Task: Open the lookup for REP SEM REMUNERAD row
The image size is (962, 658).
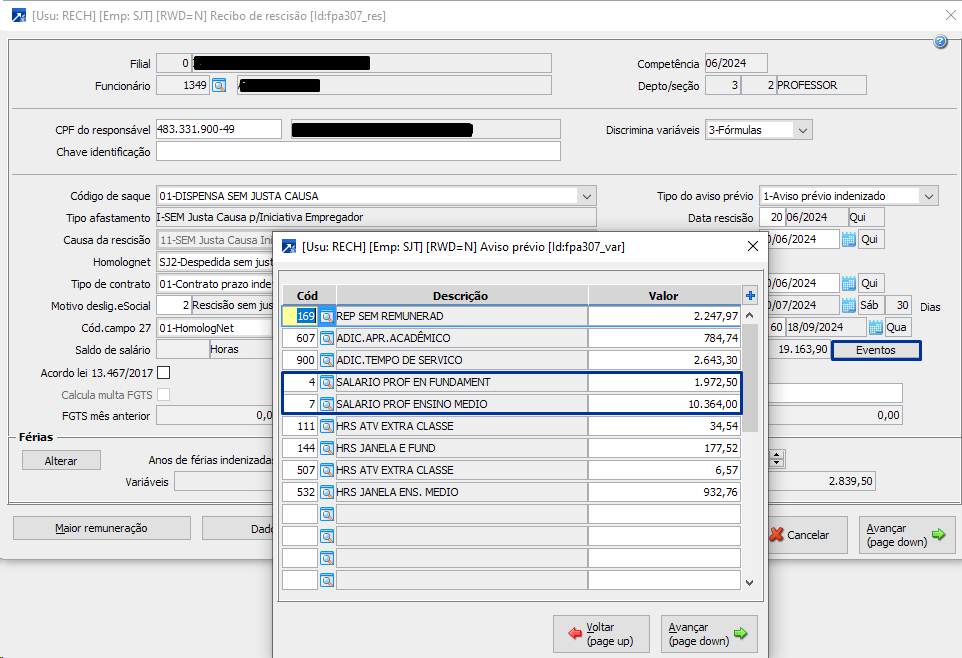Action: (326, 316)
